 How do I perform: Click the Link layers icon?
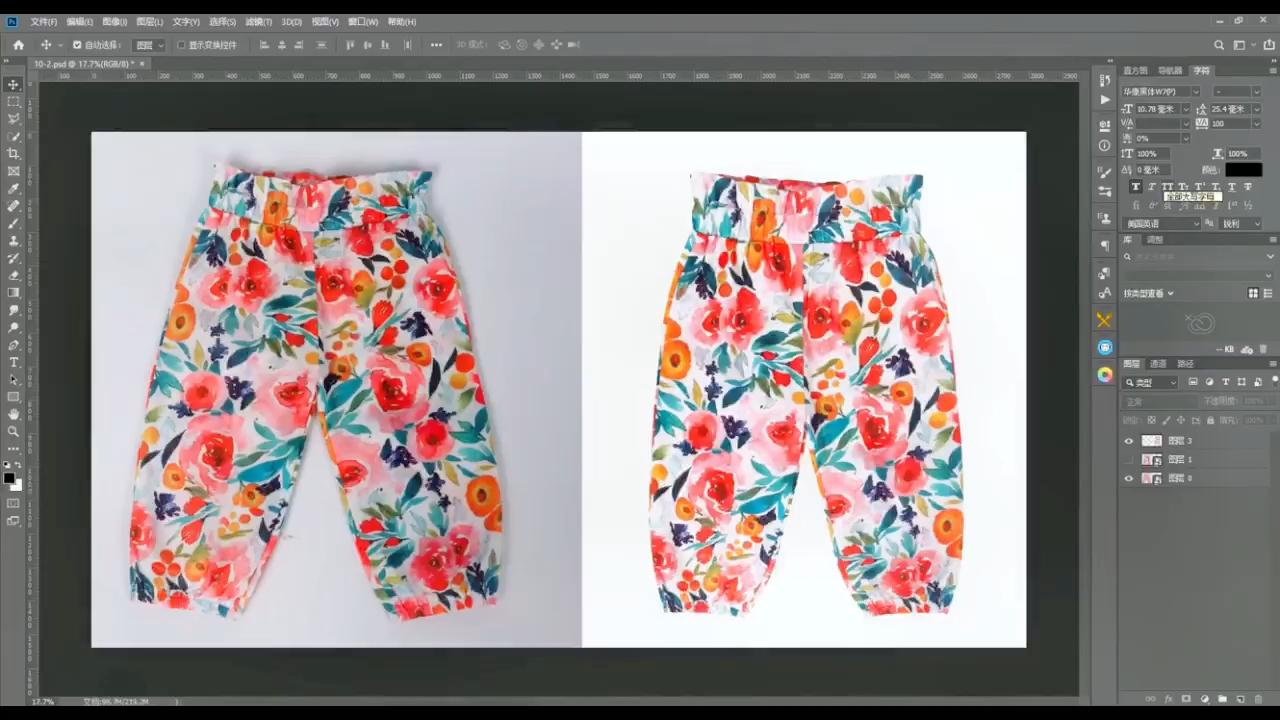(1150, 699)
